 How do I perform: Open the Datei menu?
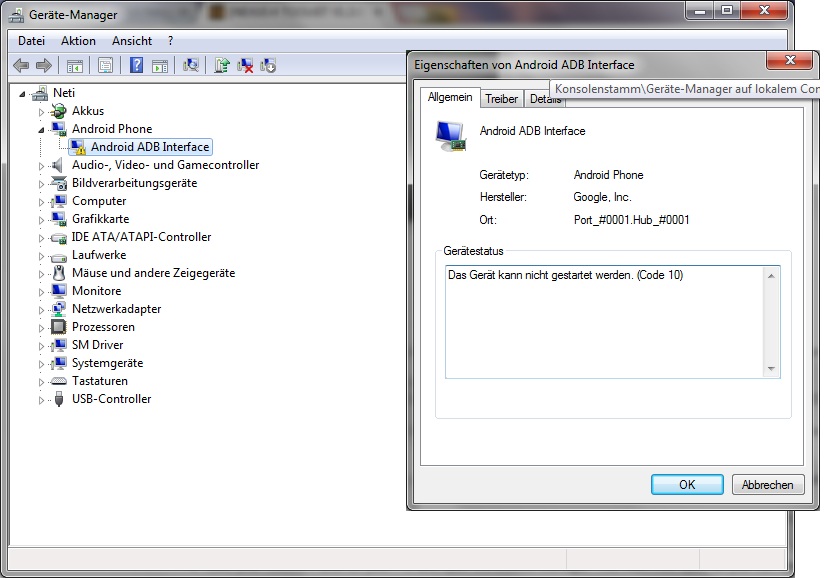[32, 41]
